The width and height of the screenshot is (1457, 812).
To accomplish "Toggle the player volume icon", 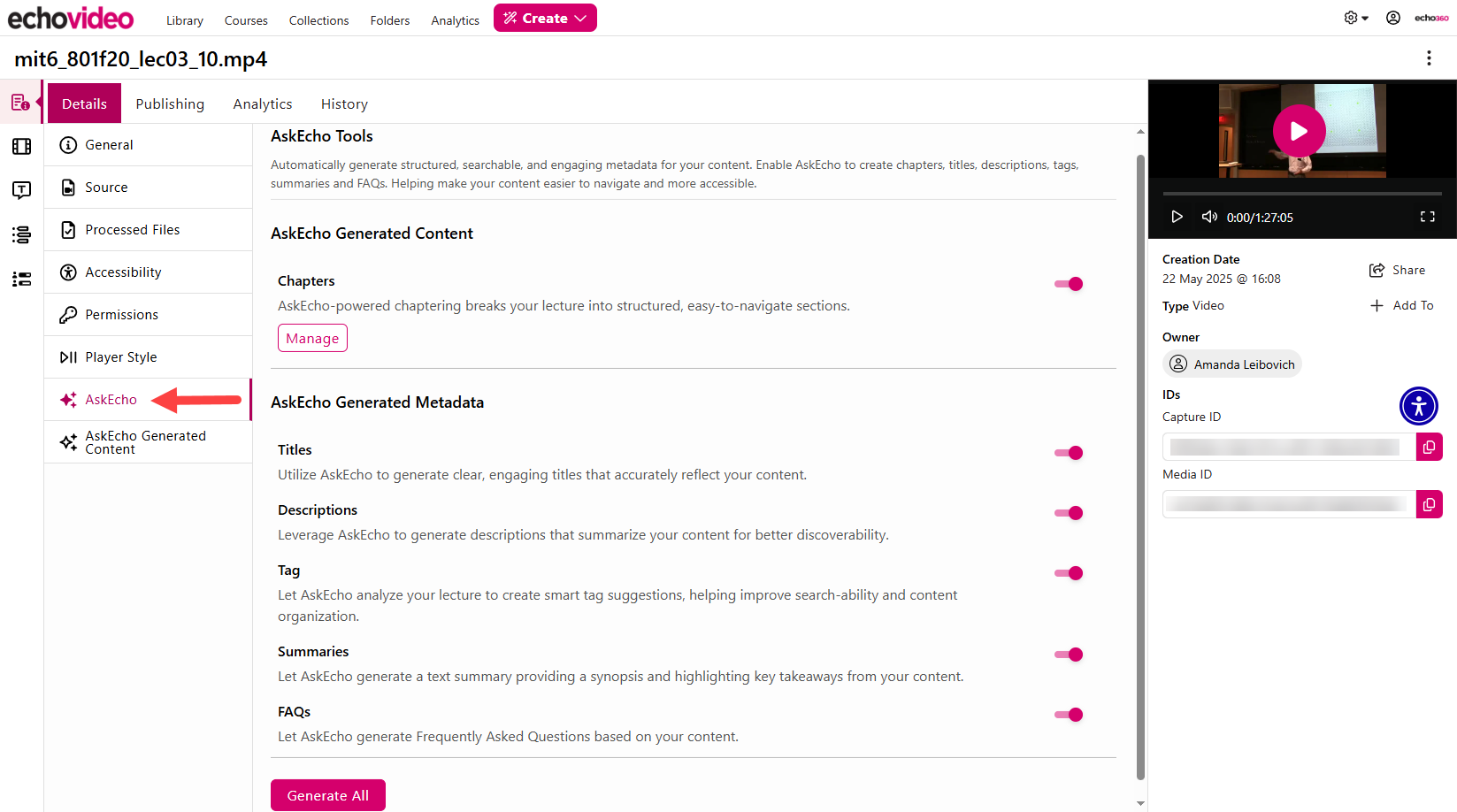I will tap(1209, 217).
